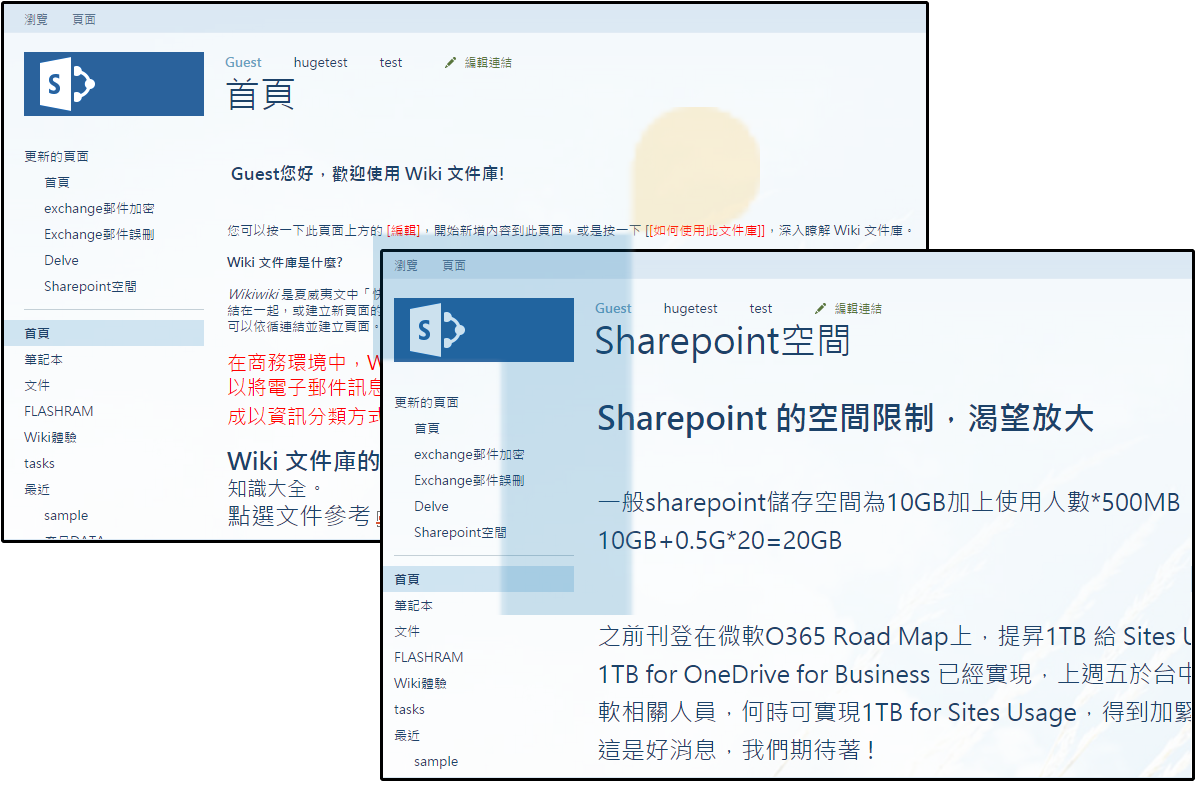Open 文件 in the back window sidebar

coord(37,385)
